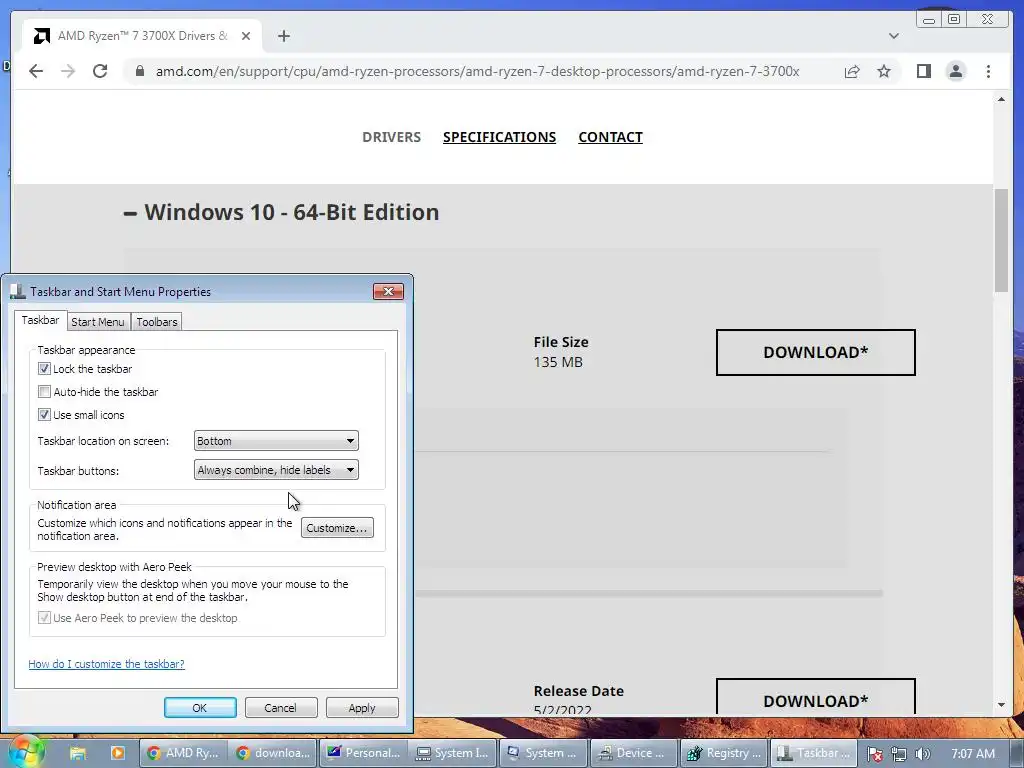Viewport: 1024px width, 768px height.
Task: Switch to System ... properties taskbar window
Action: [x=543, y=753]
